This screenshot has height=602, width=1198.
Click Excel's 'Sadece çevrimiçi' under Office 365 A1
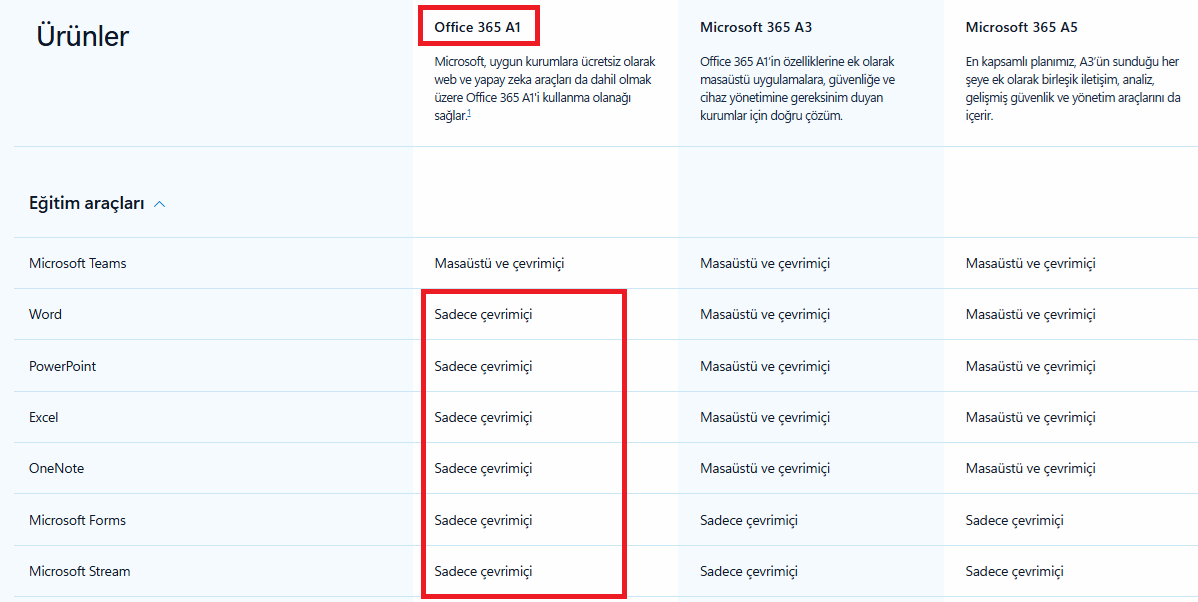[483, 418]
